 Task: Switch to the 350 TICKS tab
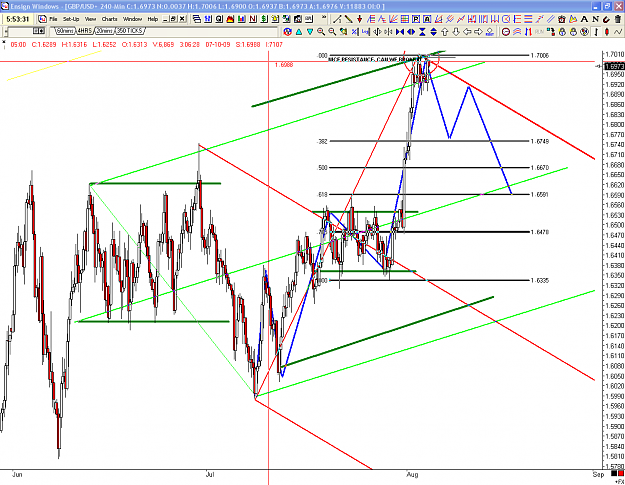pos(130,31)
